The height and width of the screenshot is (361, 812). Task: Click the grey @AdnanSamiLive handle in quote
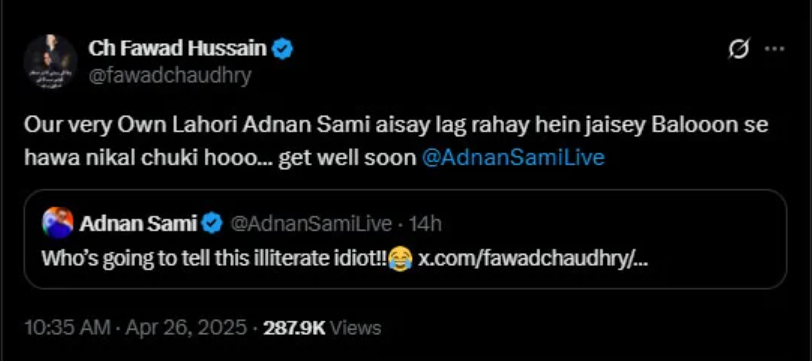tap(310, 224)
